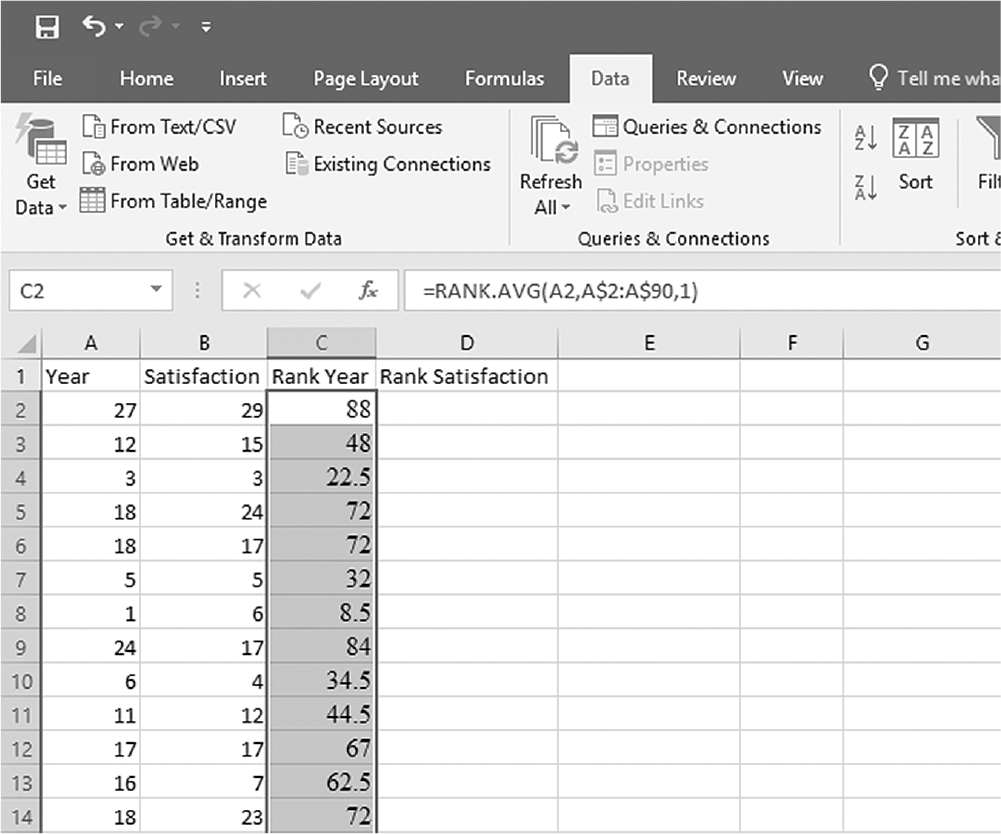Open the Sort dialog button
The height and width of the screenshot is (834, 1001).
915,155
